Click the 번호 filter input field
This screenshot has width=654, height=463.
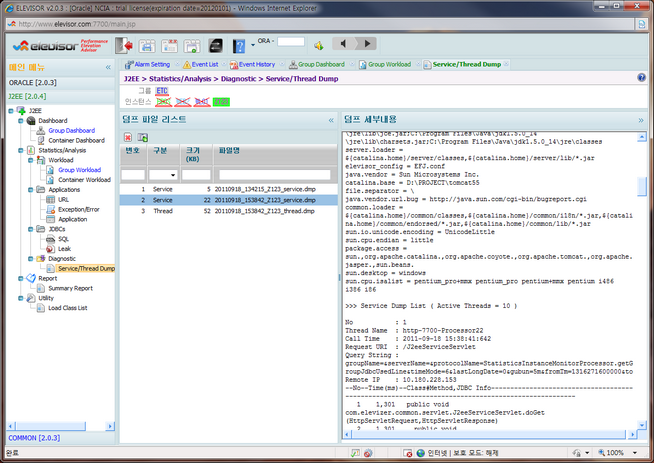[x=133, y=175]
